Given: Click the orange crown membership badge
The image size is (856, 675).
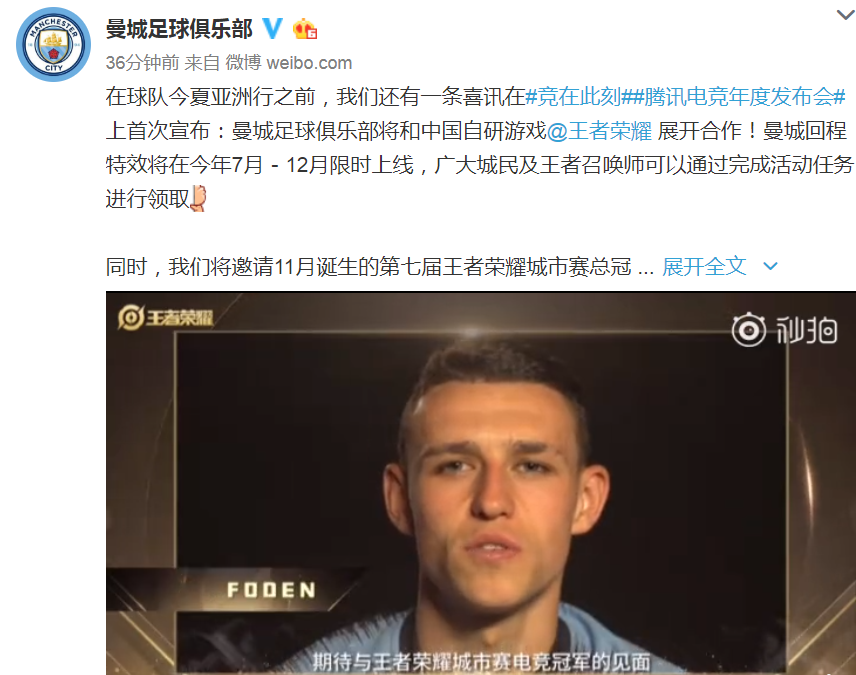Looking at the screenshot, I should pyautogui.click(x=305, y=29).
